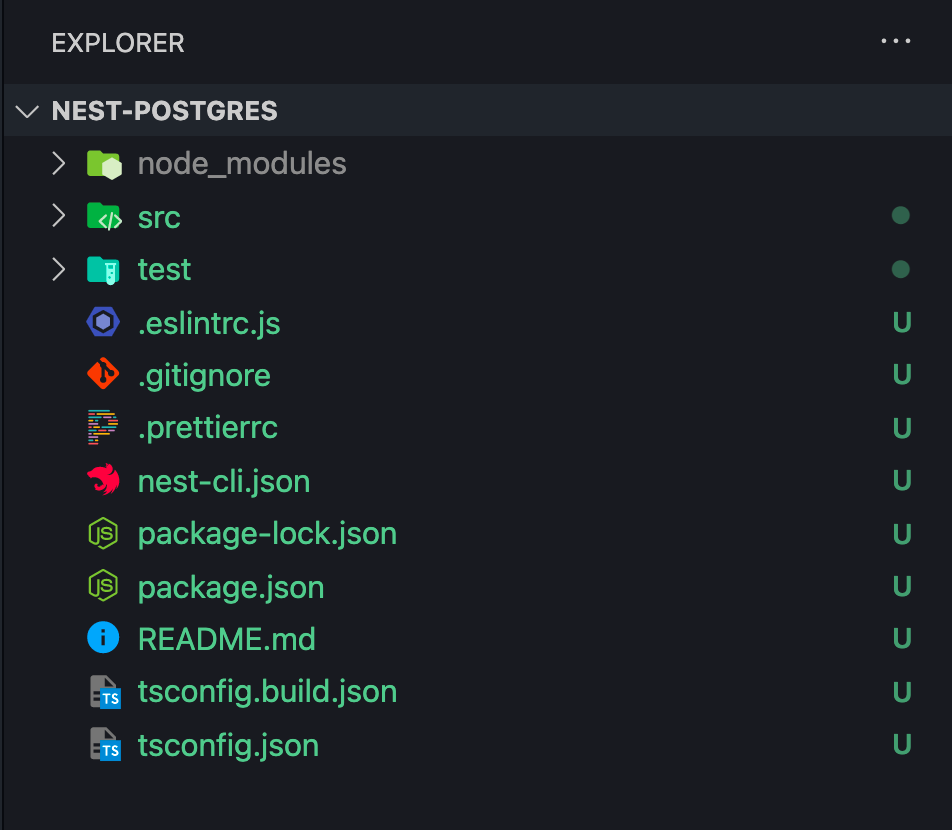Expand the test folder
952x830 pixels.
pyautogui.click(x=57, y=268)
